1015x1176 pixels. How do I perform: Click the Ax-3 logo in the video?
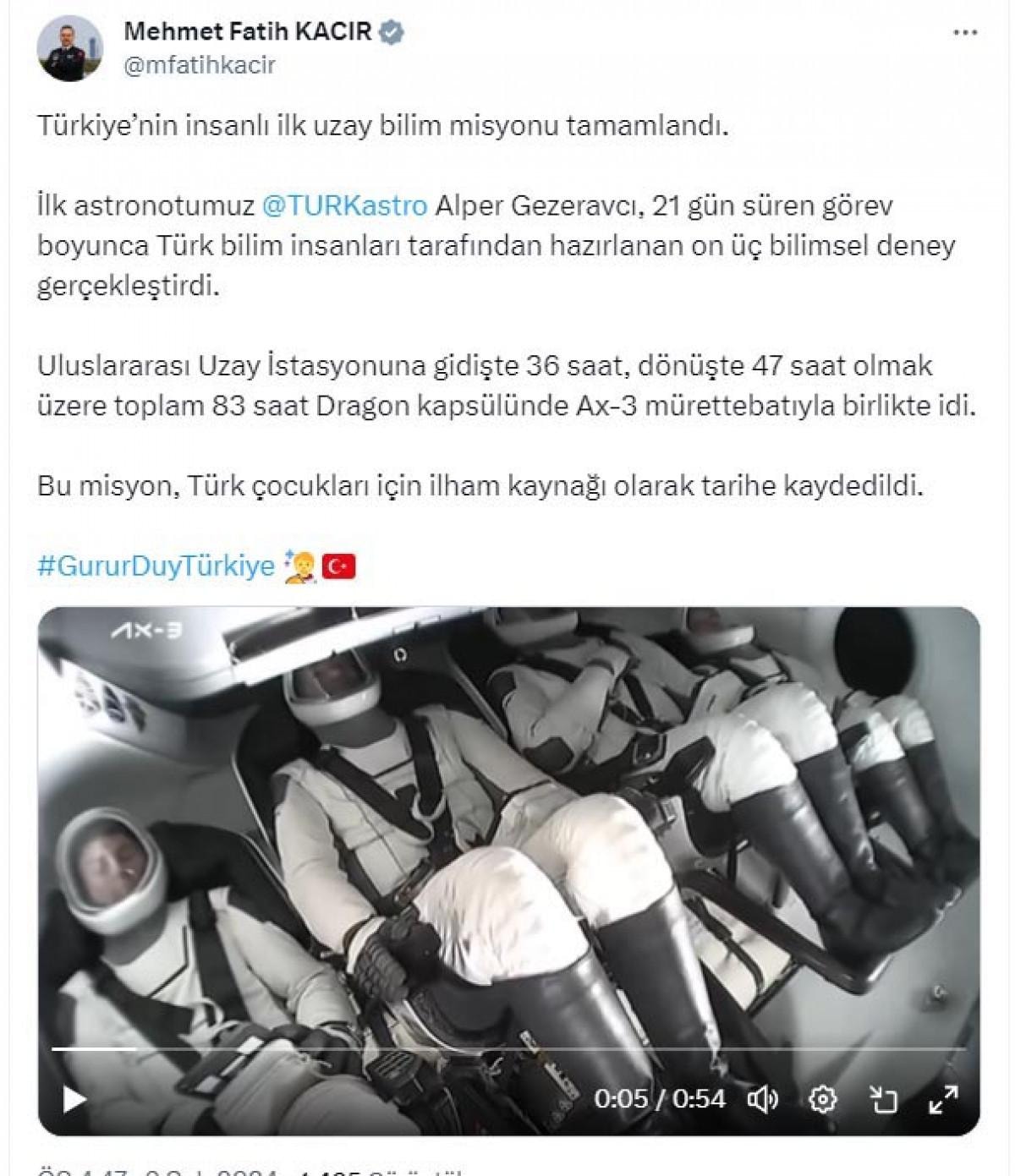tap(146, 630)
